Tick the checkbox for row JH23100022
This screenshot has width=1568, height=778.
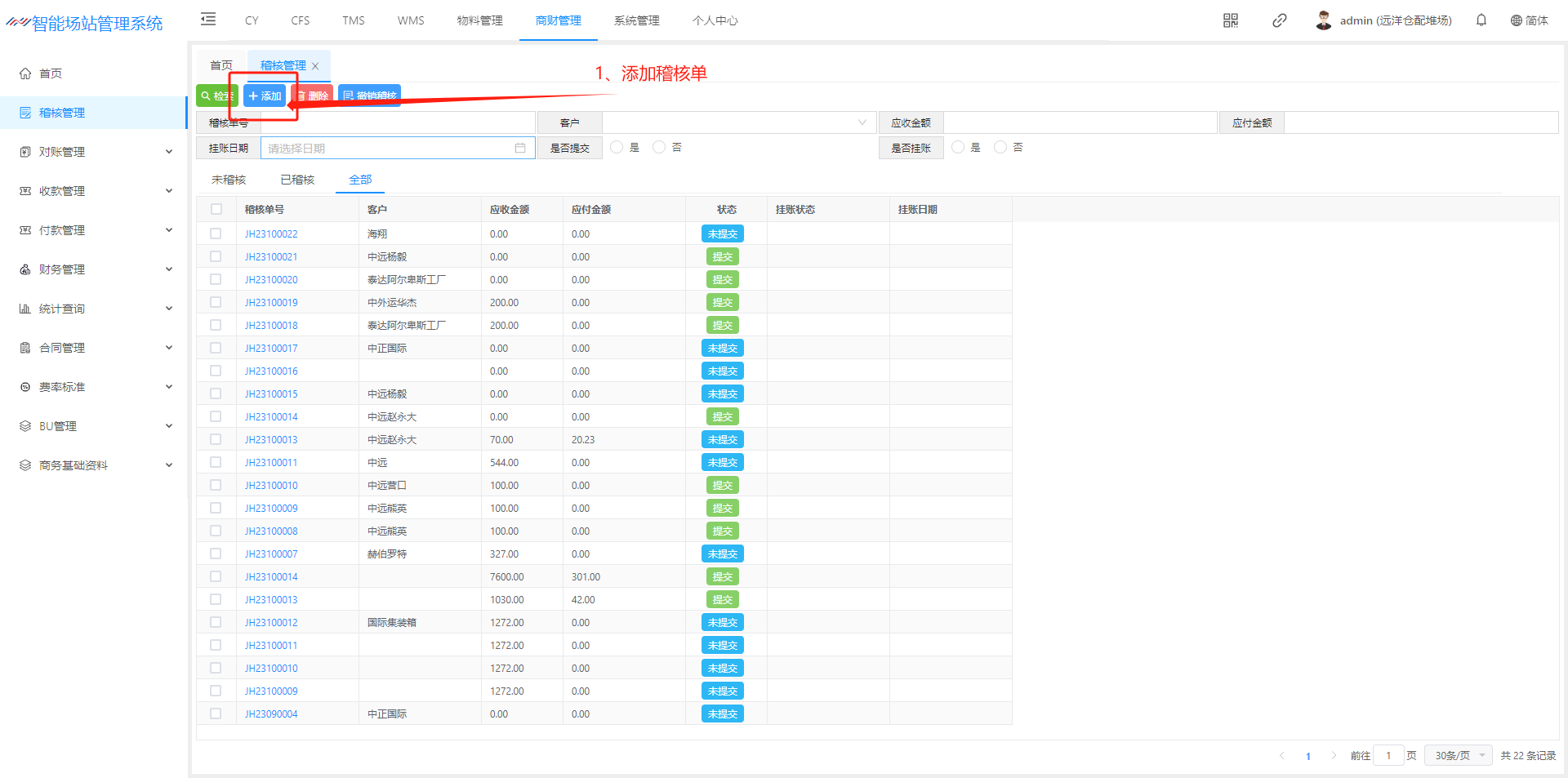click(x=216, y=233)
